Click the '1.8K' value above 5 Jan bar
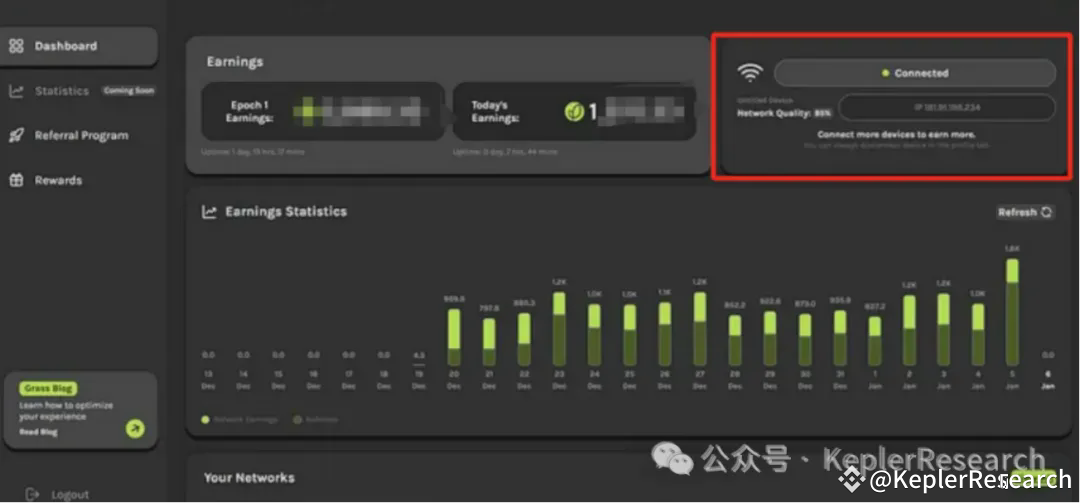The height and width of the screenshot is (503, 1080). pyautogui.click(x=1012, y=248)
